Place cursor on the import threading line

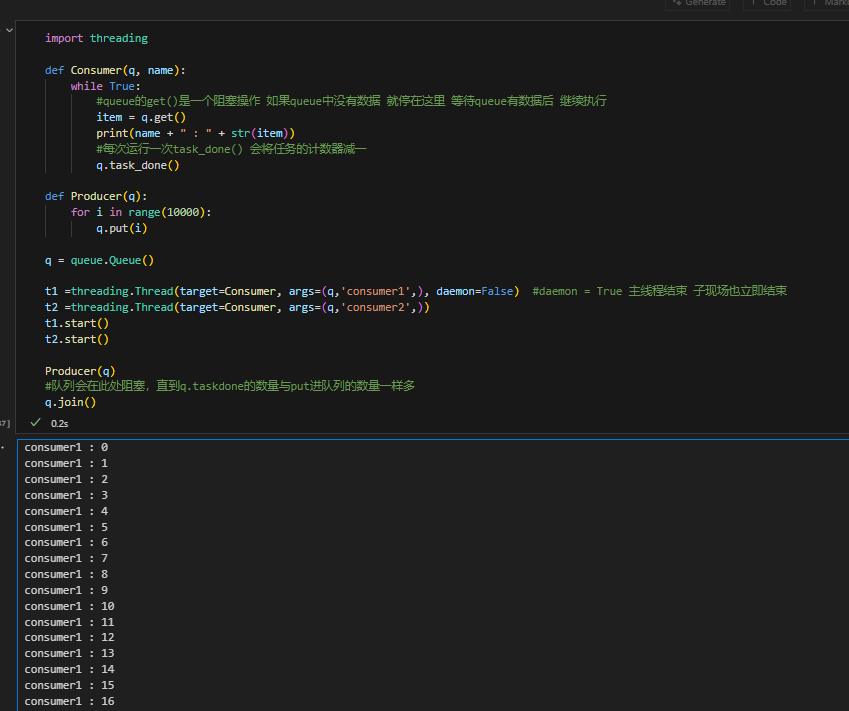96,38
